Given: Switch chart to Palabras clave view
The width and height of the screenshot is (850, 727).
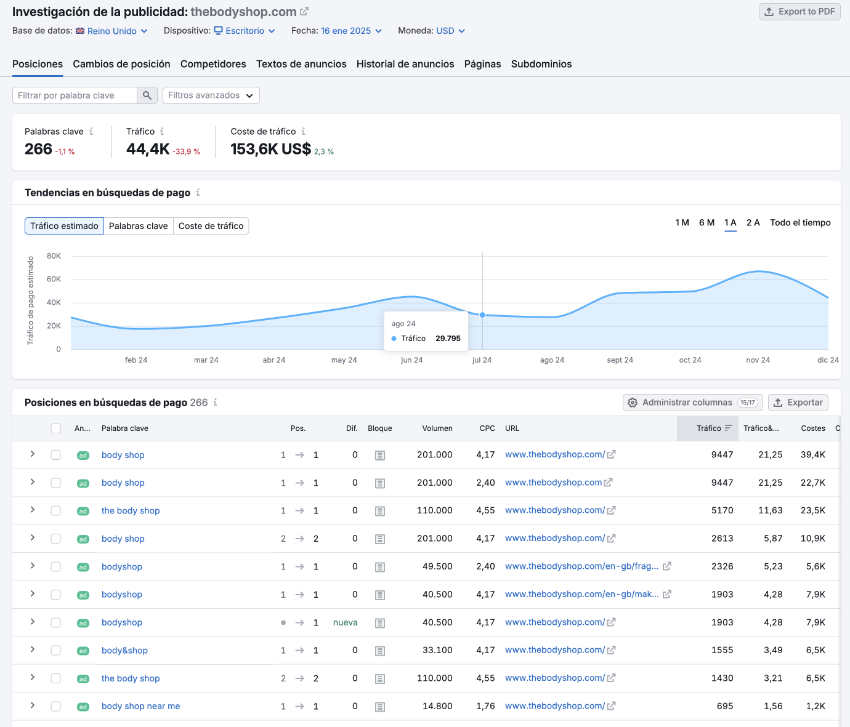Looking at the screenshot, I should pos(138,226).
